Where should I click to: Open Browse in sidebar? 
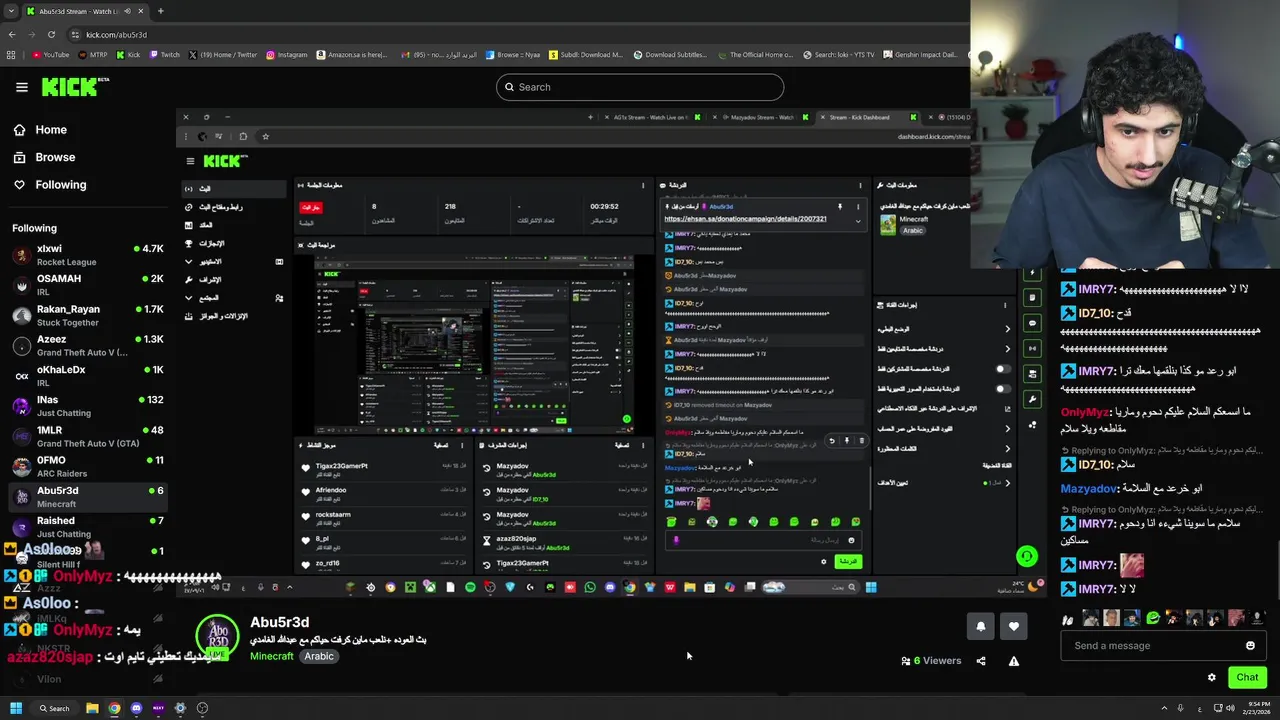pos(55,157)
